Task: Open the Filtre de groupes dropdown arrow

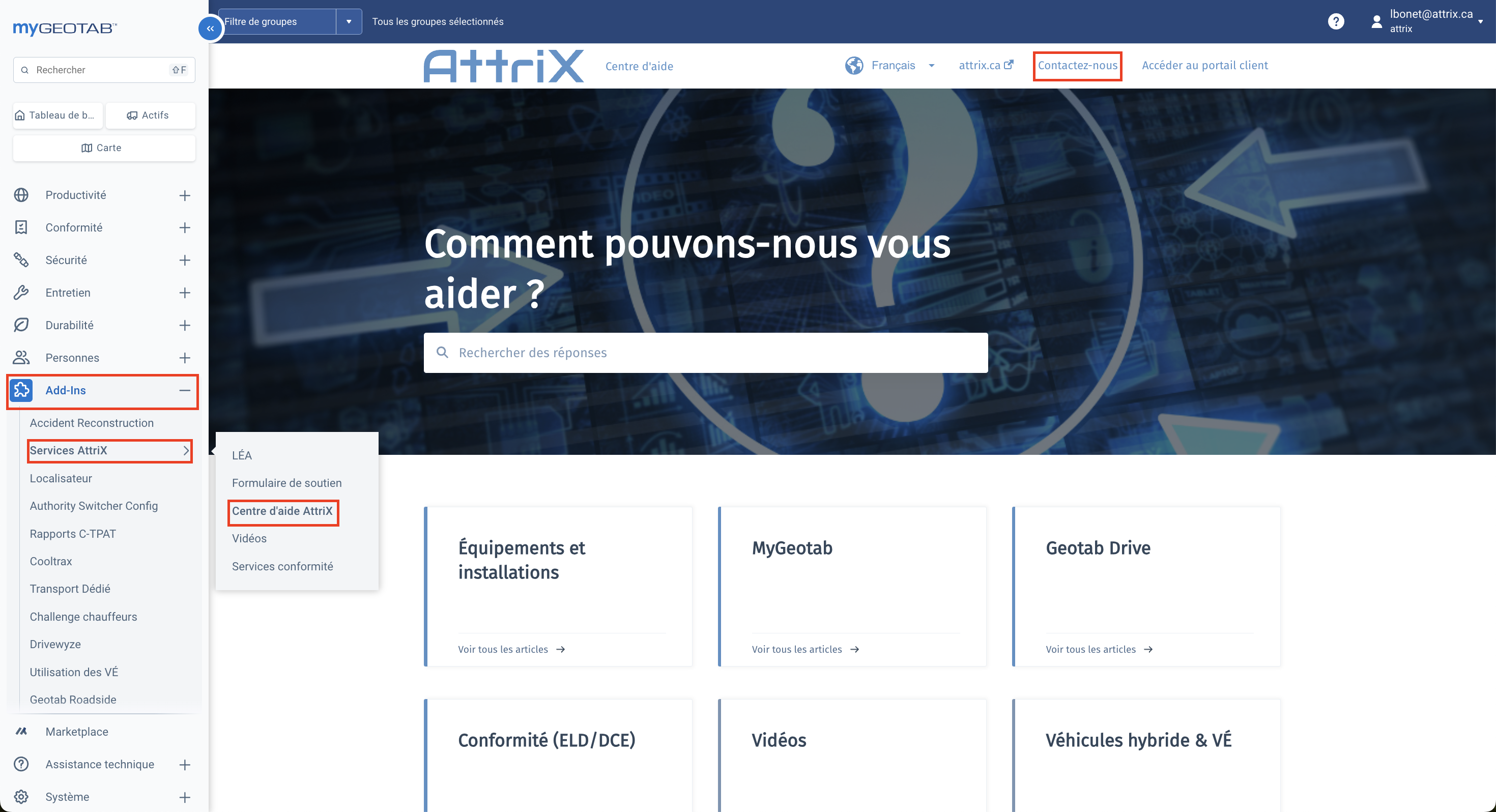Action: click(x=349, y=21)
